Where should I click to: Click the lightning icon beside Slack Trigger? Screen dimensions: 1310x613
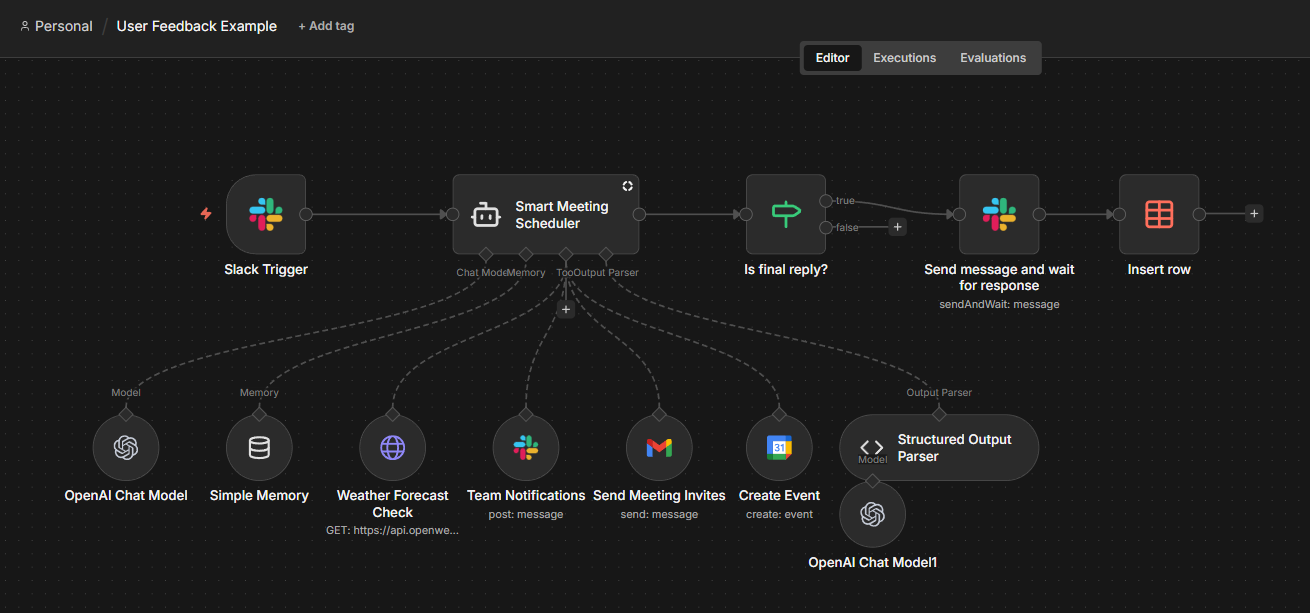pyautogui.click(x=206, y=213)
